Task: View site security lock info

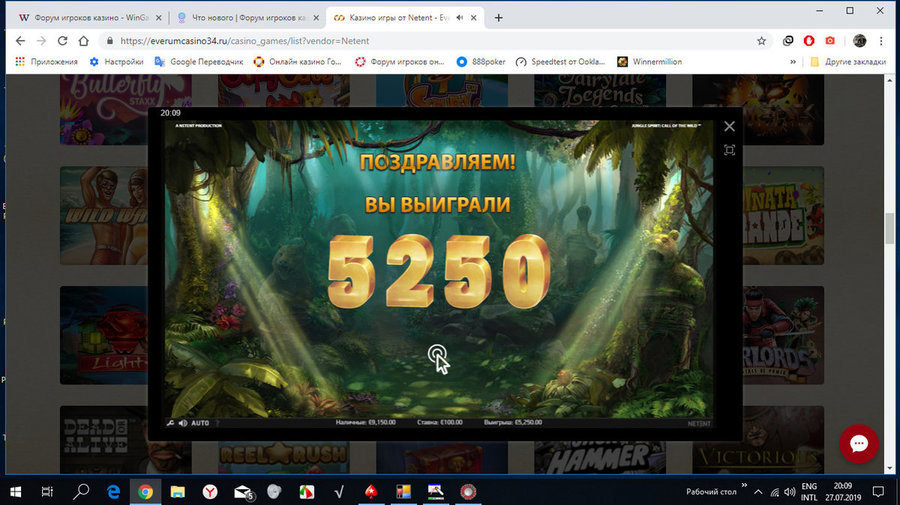Action: [110, 41]
